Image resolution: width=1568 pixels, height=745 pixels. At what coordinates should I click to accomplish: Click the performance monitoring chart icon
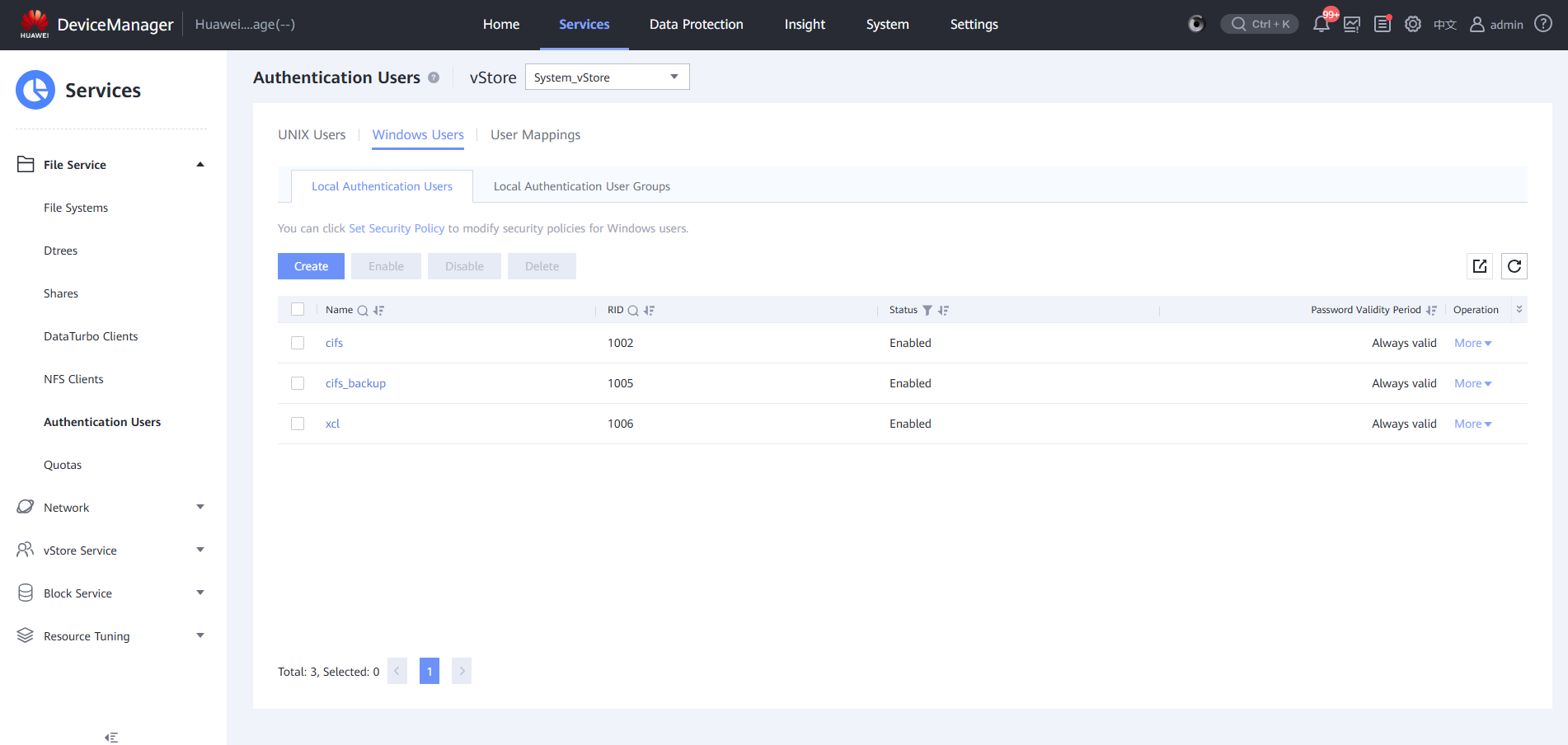click(1352, 24)
